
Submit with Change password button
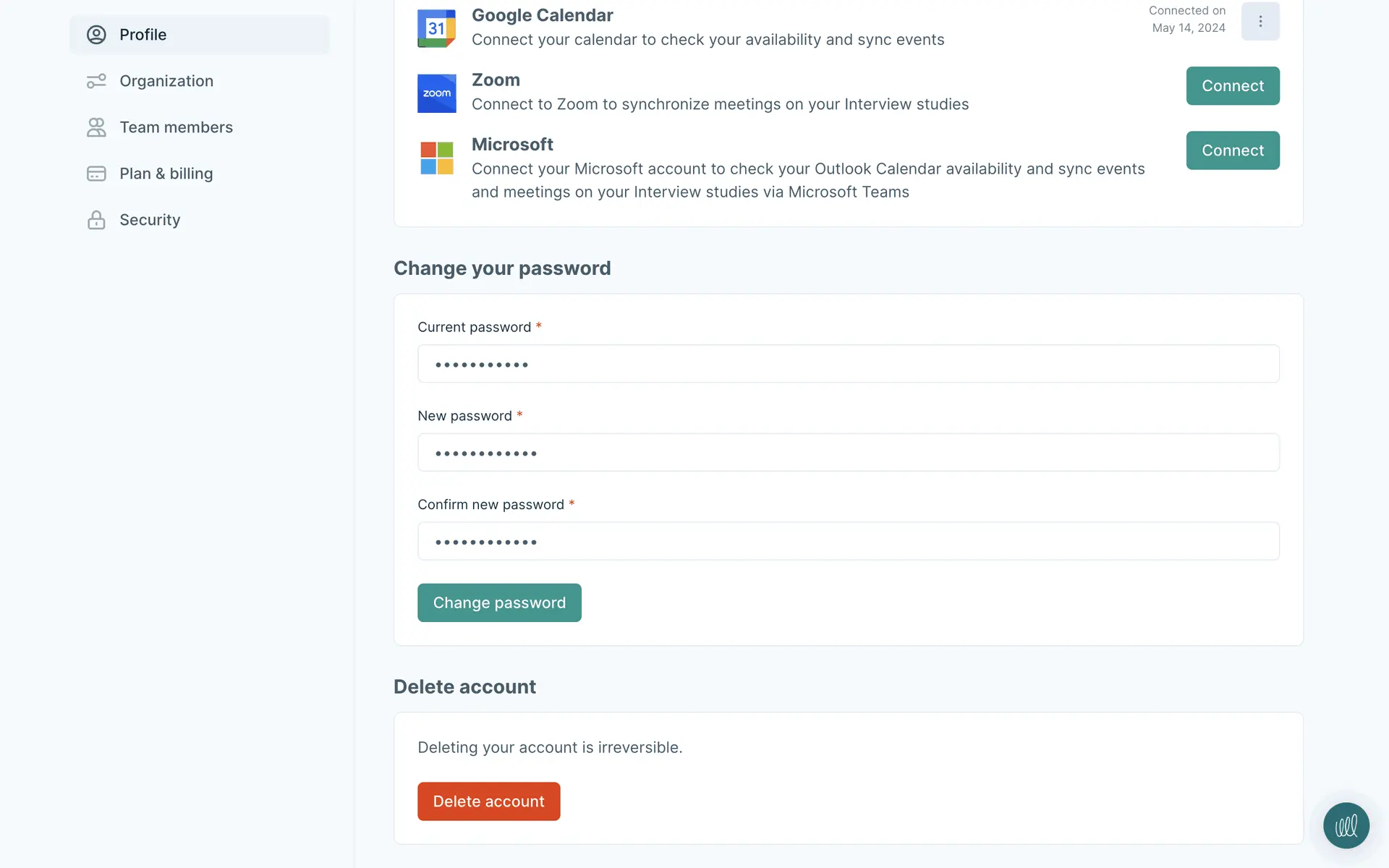coord(499,603)
